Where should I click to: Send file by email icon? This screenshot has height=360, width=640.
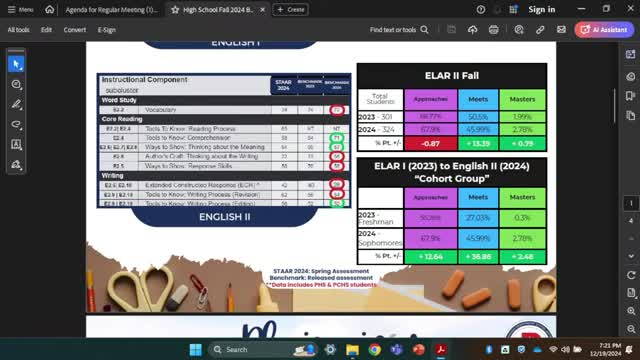click(561, 30)
